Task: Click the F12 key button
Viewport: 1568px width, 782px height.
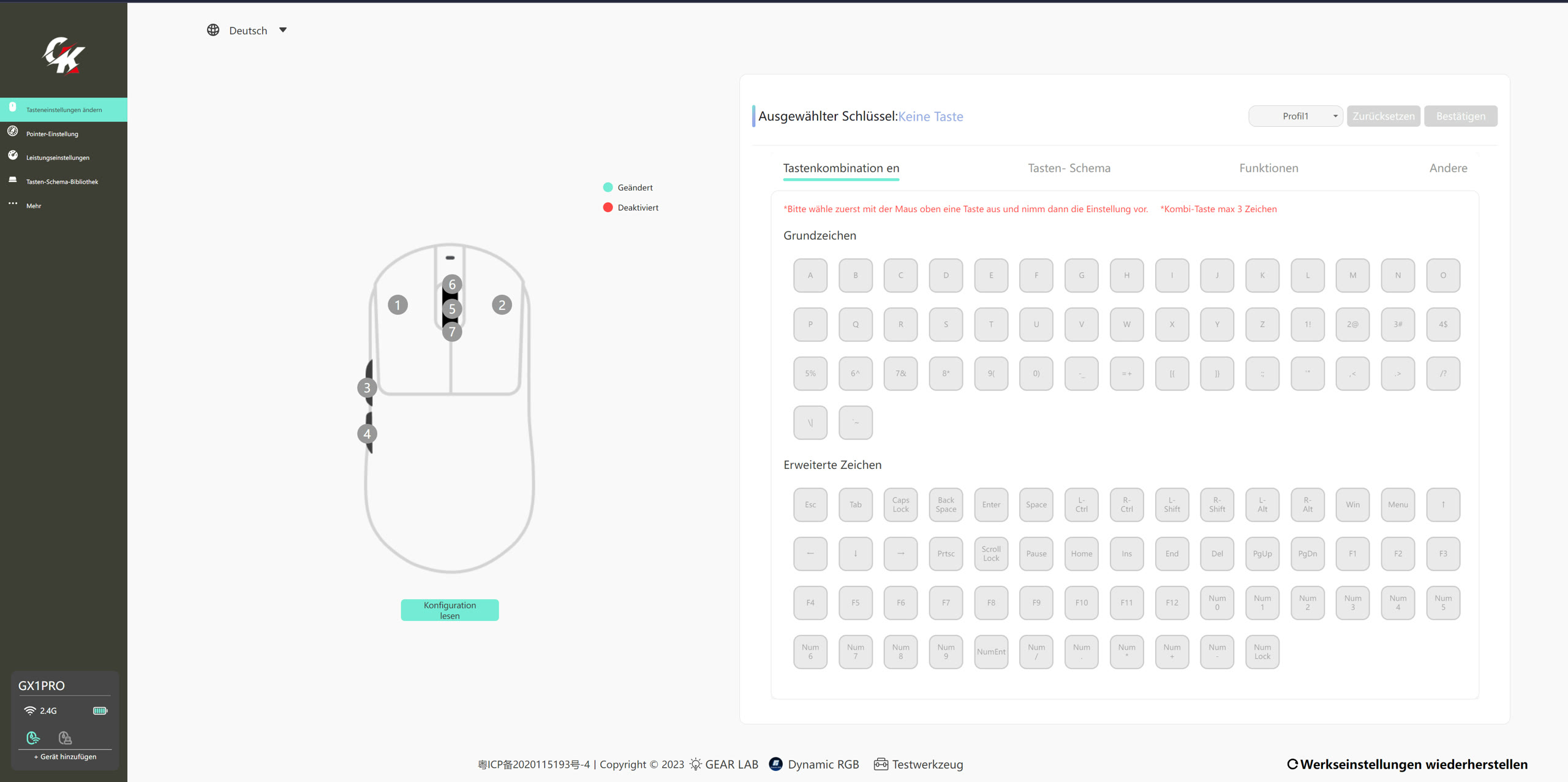Action: pyautogui.click(x=1172, y=603)
